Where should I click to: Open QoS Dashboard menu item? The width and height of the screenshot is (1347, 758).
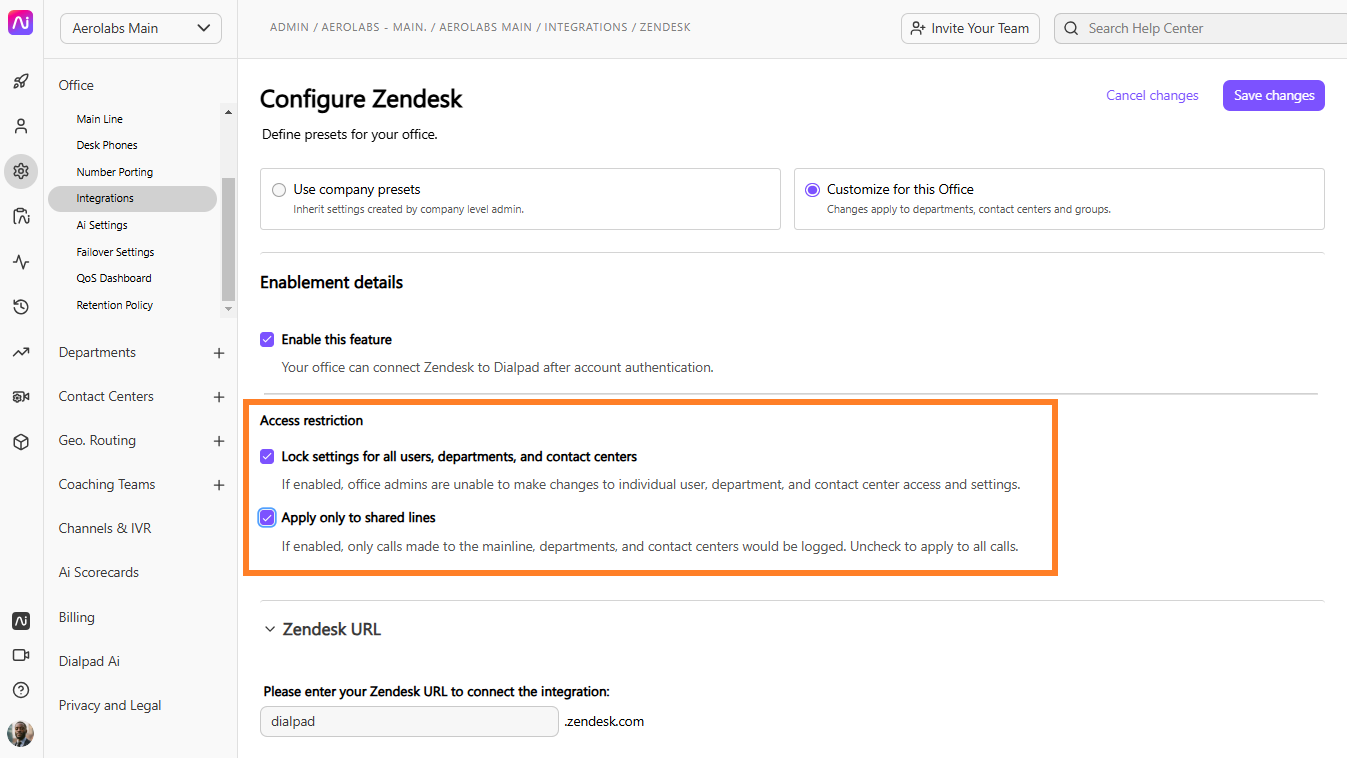click(114, 278)
